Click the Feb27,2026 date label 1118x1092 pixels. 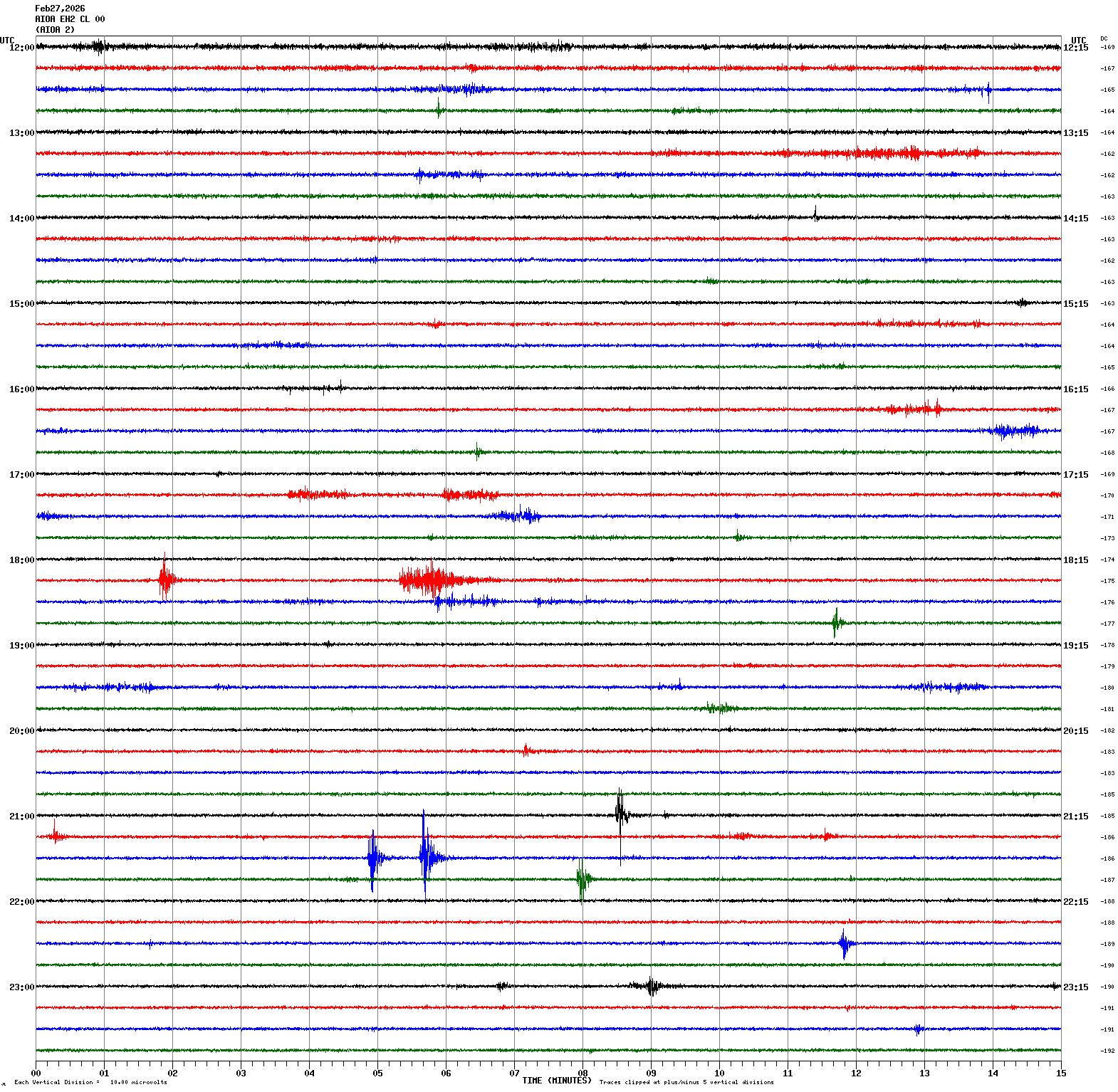[60, 9]
